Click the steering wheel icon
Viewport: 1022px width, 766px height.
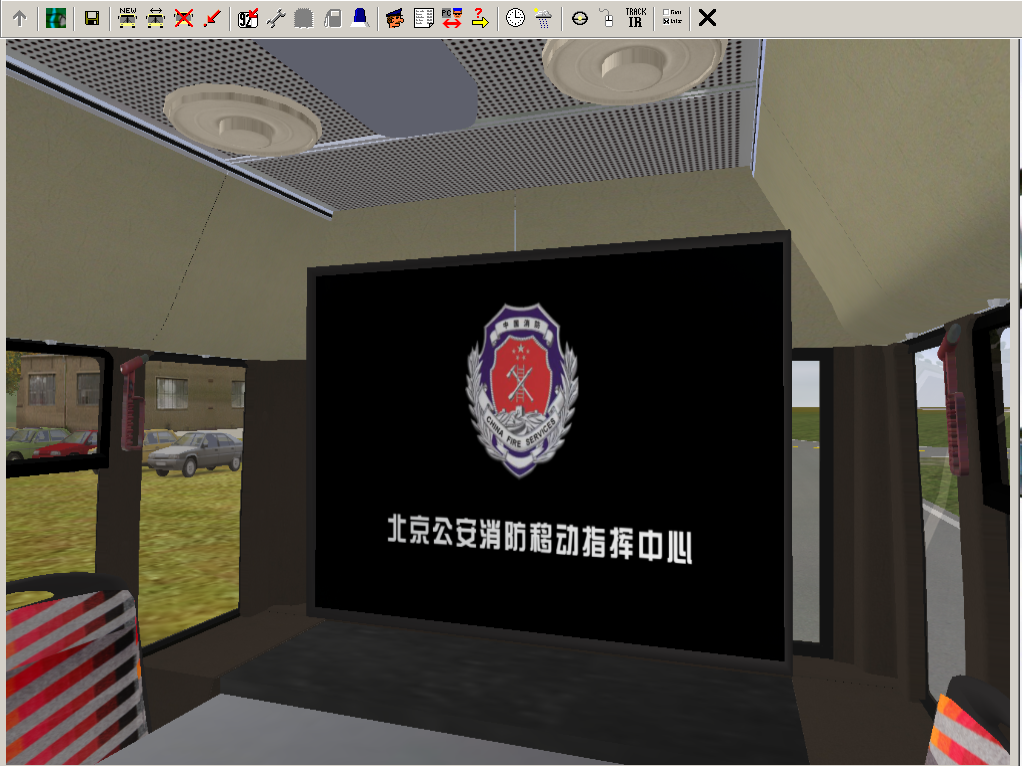coord(579,18)
